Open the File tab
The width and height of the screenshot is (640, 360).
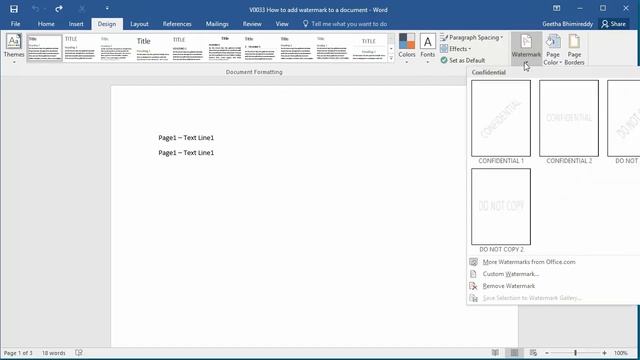pyautogui.click(x=16, y=24)
